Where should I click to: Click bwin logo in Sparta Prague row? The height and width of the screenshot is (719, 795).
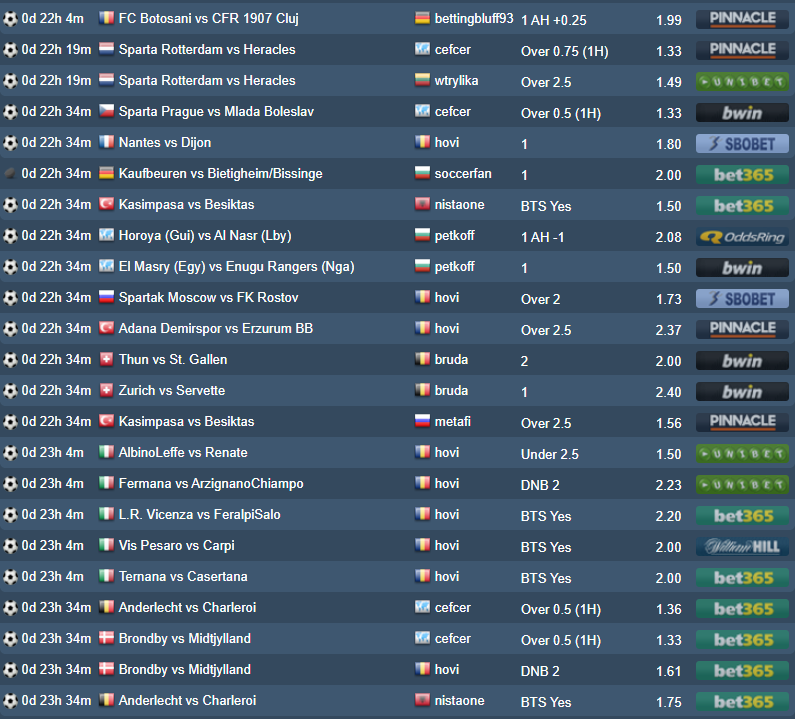click(742, 113)
